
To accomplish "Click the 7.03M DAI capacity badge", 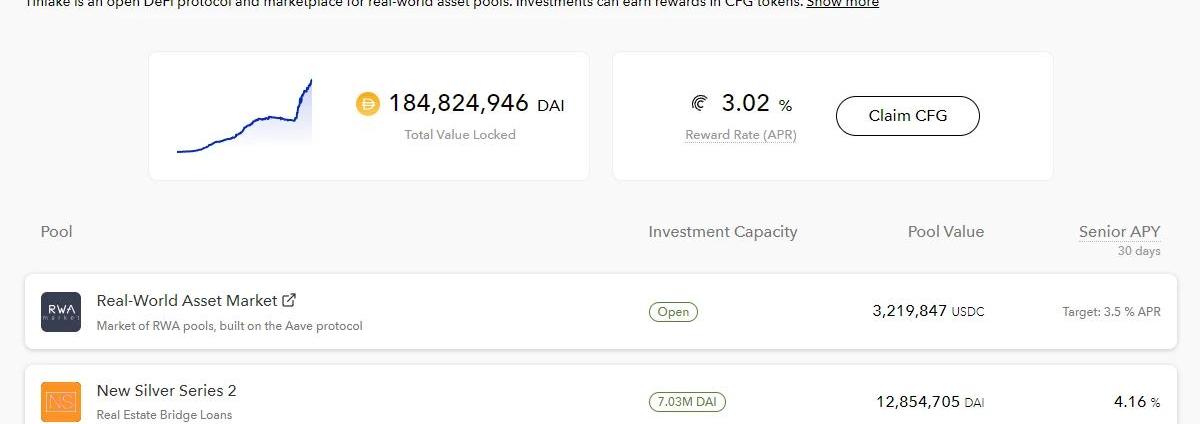I will point(687,402).
